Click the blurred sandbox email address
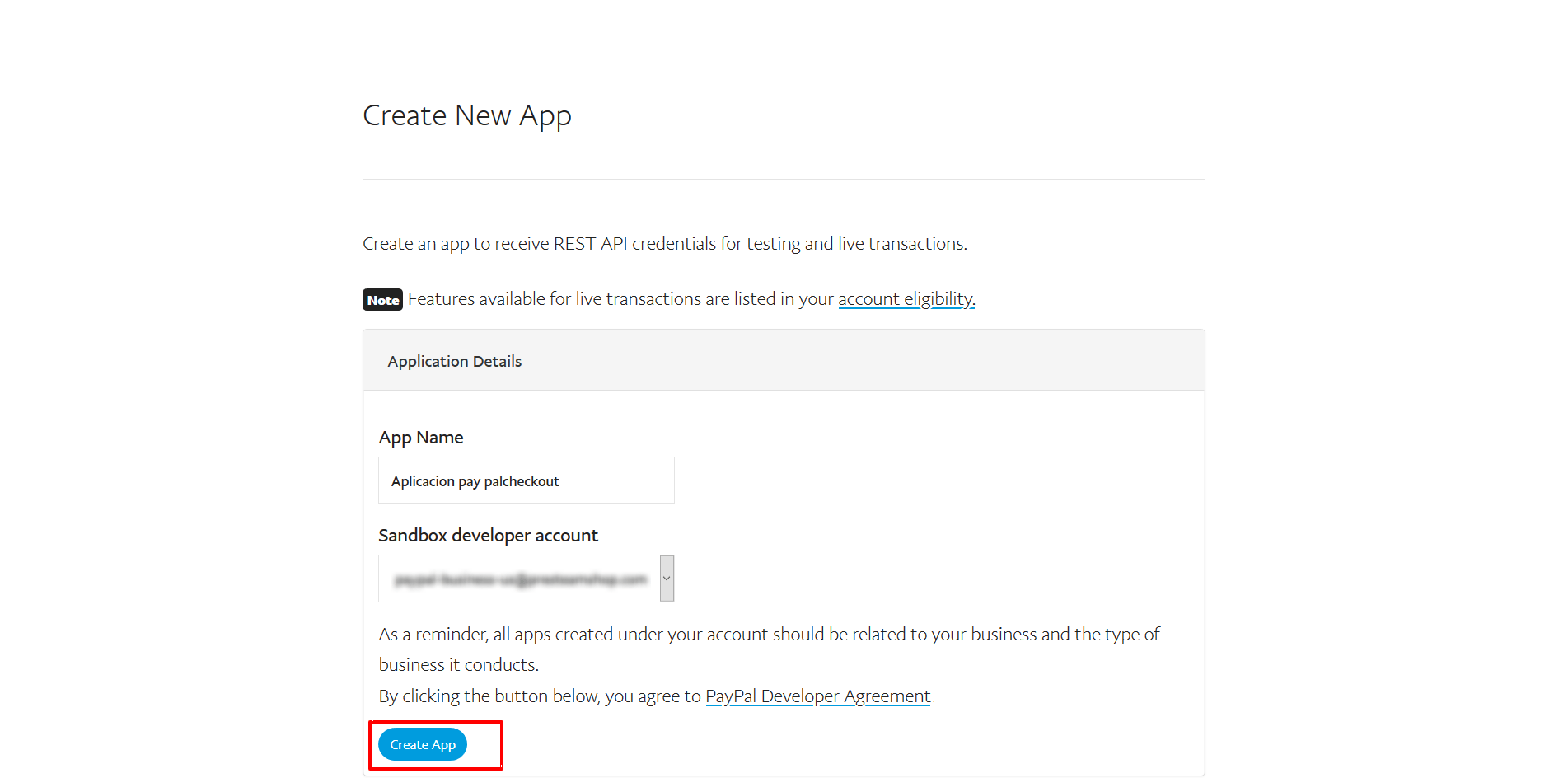1568x778 pixels. click(x=521, y=580)
